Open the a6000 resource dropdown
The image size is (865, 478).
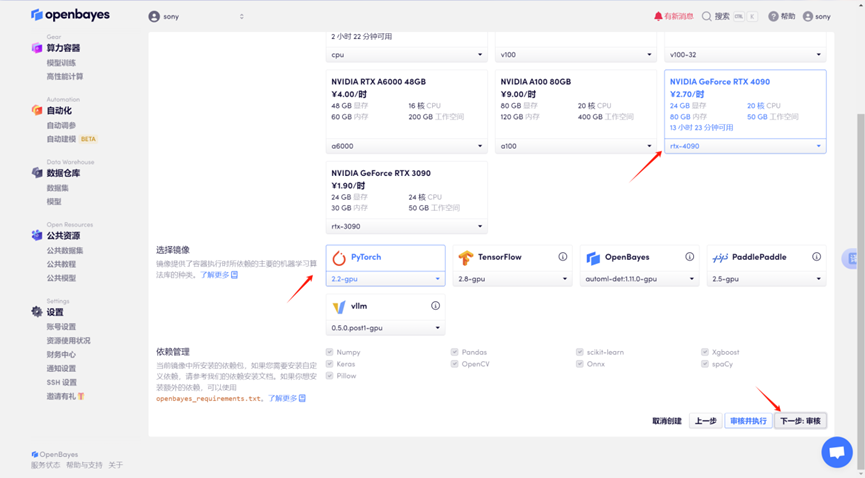[407, 146]
